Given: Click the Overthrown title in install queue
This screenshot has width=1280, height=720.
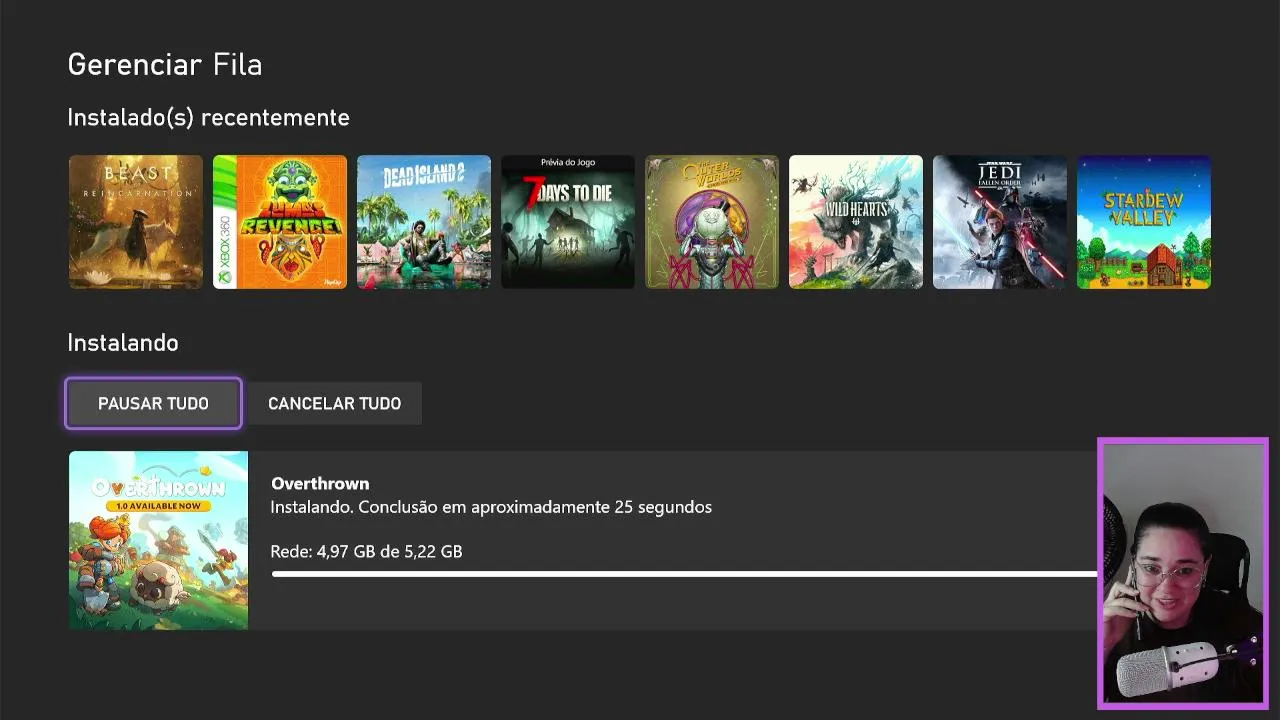Looking at the screenshot, I should [x=320, y=483].
